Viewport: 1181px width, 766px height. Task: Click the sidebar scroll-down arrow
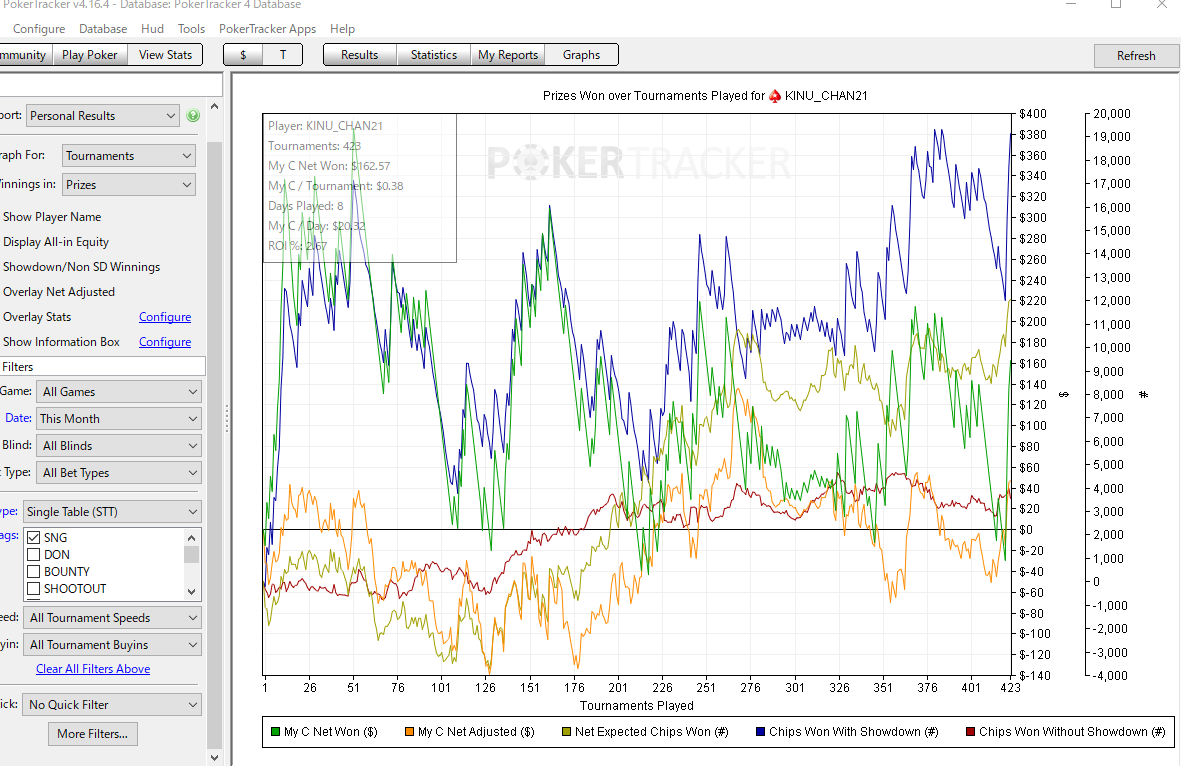214,758
